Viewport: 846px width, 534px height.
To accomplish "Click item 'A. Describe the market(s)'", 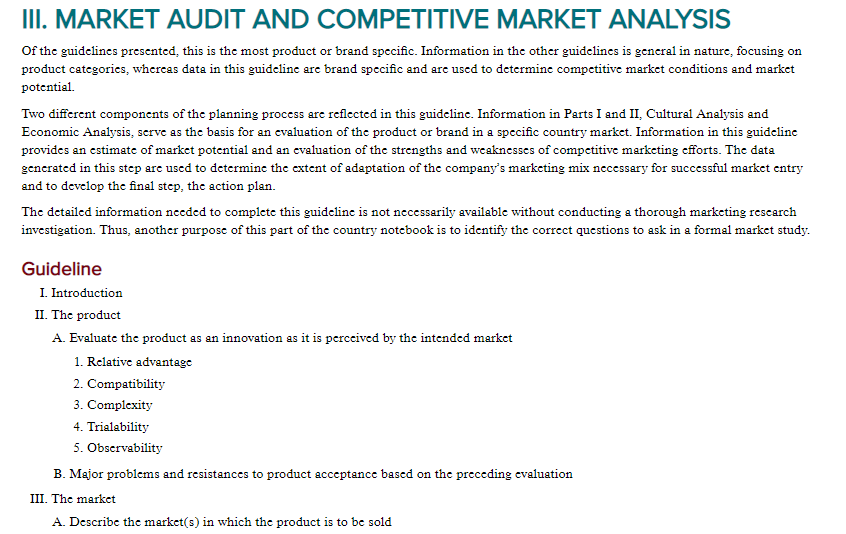I will (x=222, y=522).
